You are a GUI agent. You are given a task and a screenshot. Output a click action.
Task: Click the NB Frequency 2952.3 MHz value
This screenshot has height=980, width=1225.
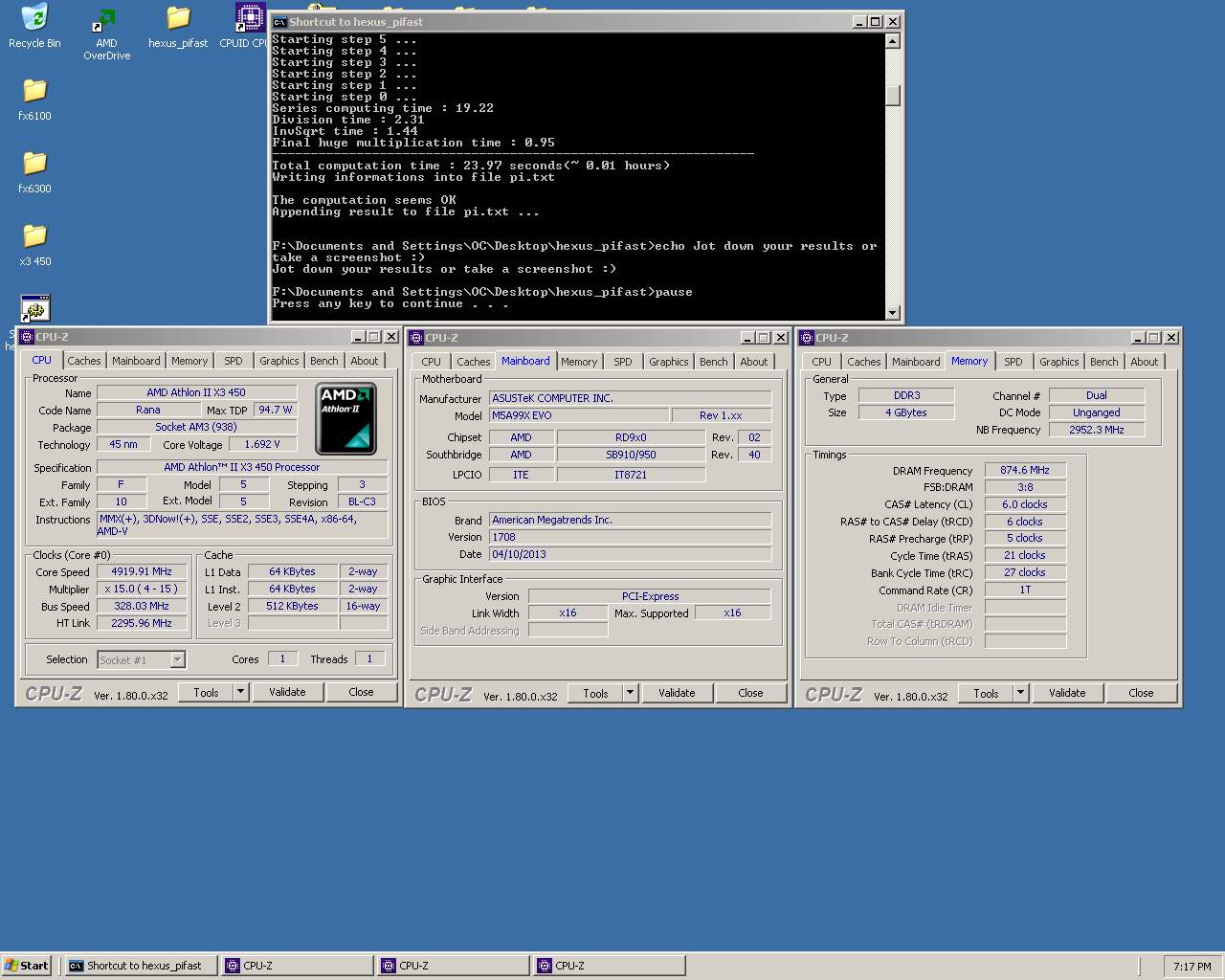point(1097,430)
